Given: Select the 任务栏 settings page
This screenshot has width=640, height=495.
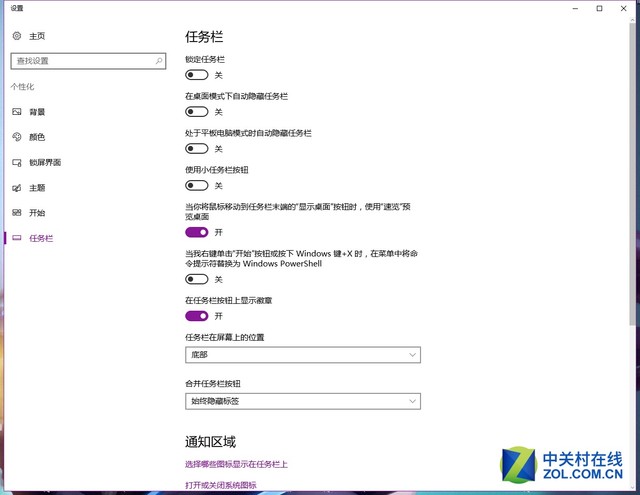Looking at the screenshot, I should pyautogui.click(x=41, y=238).
